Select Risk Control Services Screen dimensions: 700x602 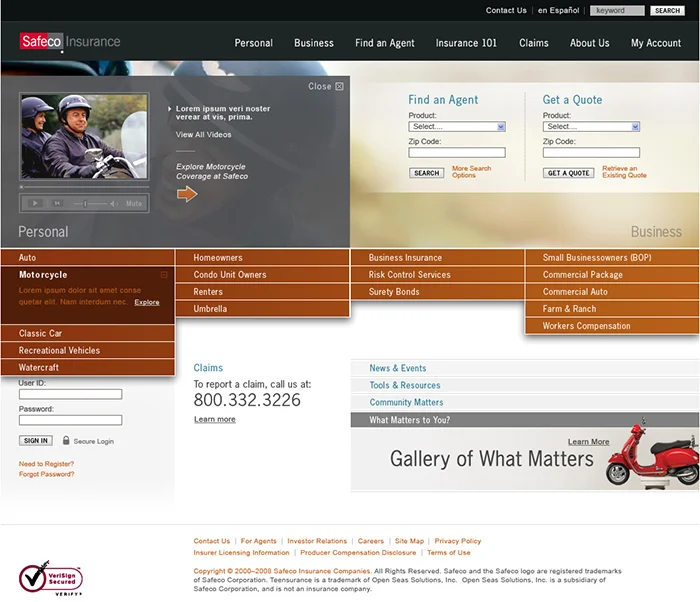(x=438, y=275)
